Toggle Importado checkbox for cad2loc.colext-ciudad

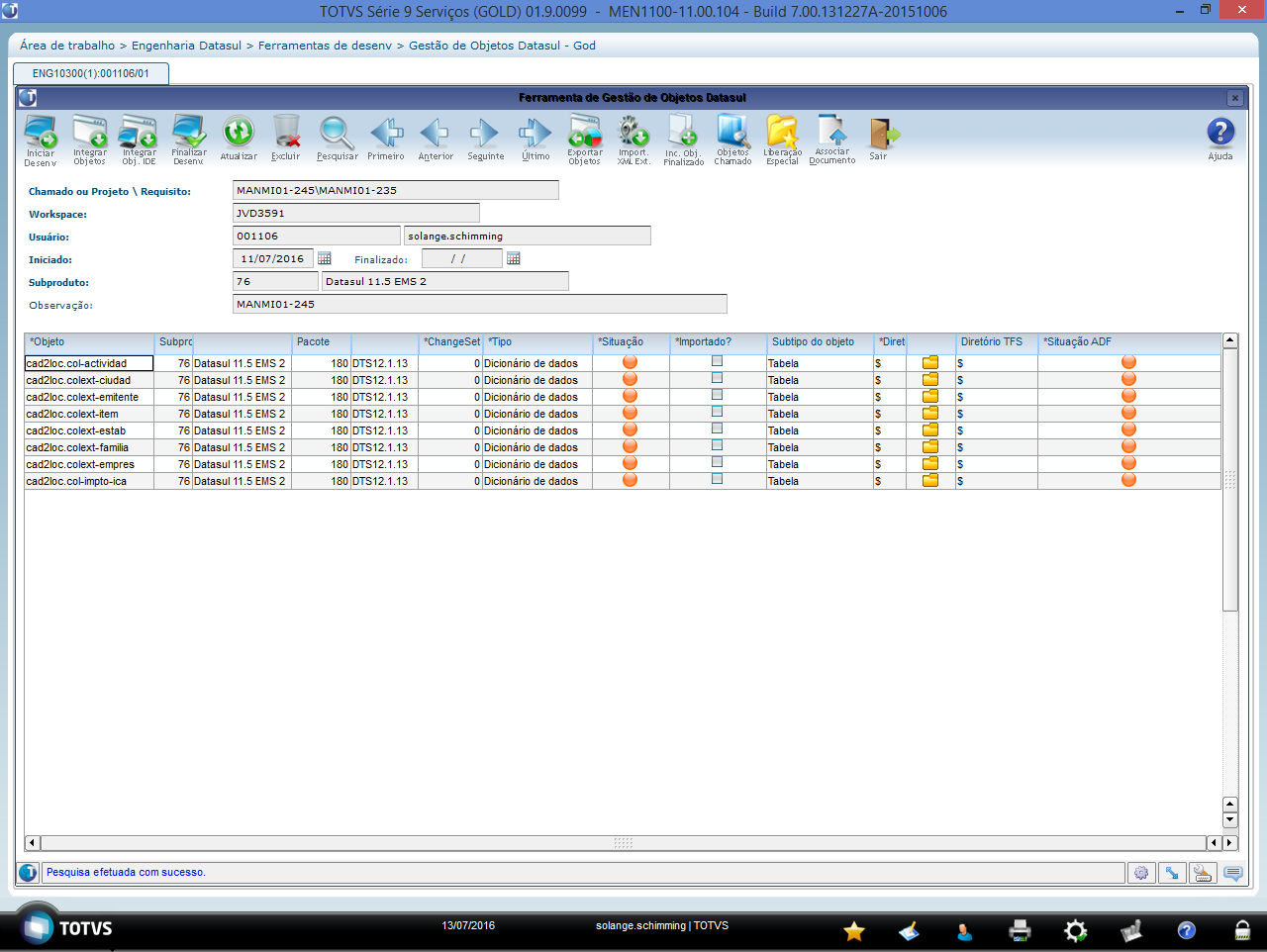click(717, 378)
